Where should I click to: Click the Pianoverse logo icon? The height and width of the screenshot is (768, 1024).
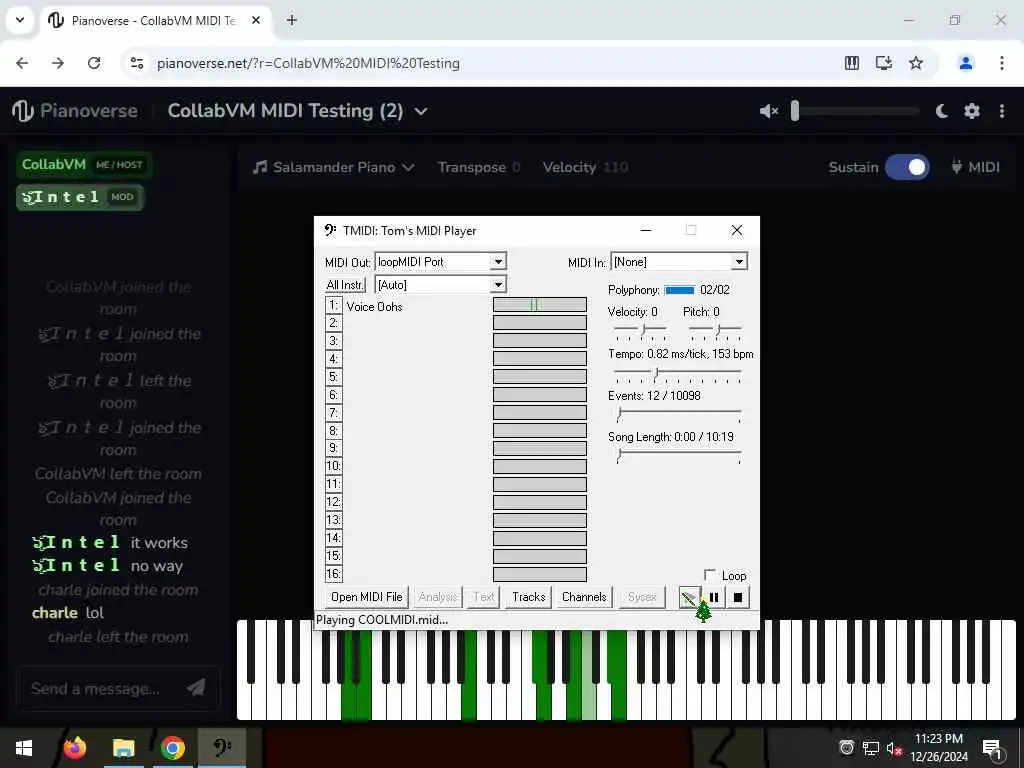[23, 111]
